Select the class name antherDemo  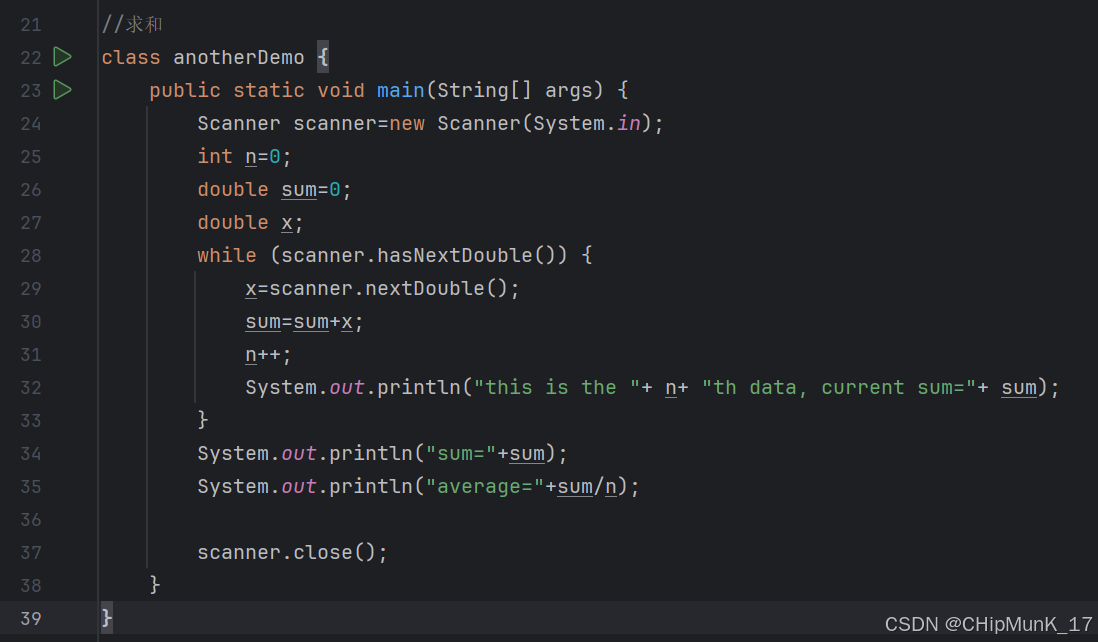click(x=238, y=57)
